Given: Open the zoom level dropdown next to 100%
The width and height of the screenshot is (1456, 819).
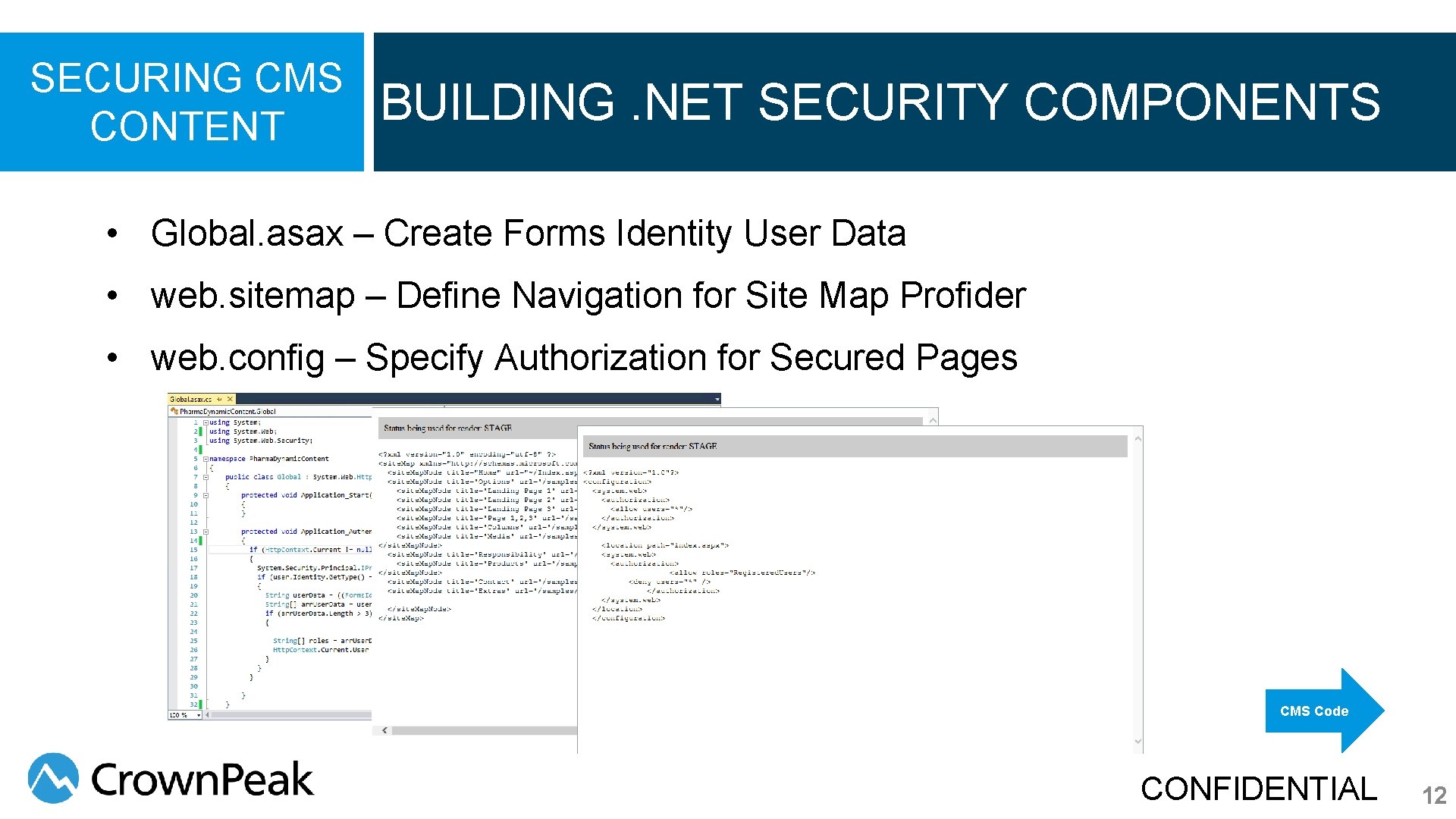Looking at the screenshot, I should tap(199, 715).
